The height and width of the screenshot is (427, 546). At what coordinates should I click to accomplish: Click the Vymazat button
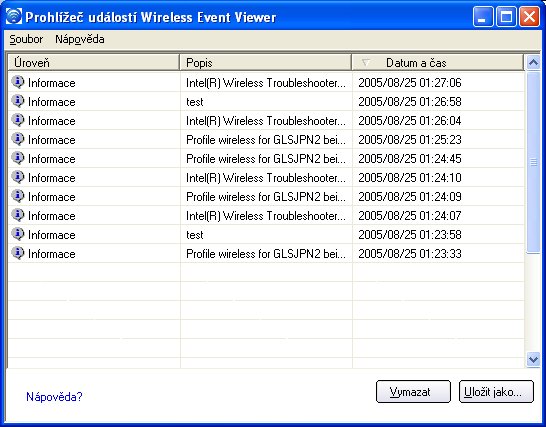tap(413, 392)
